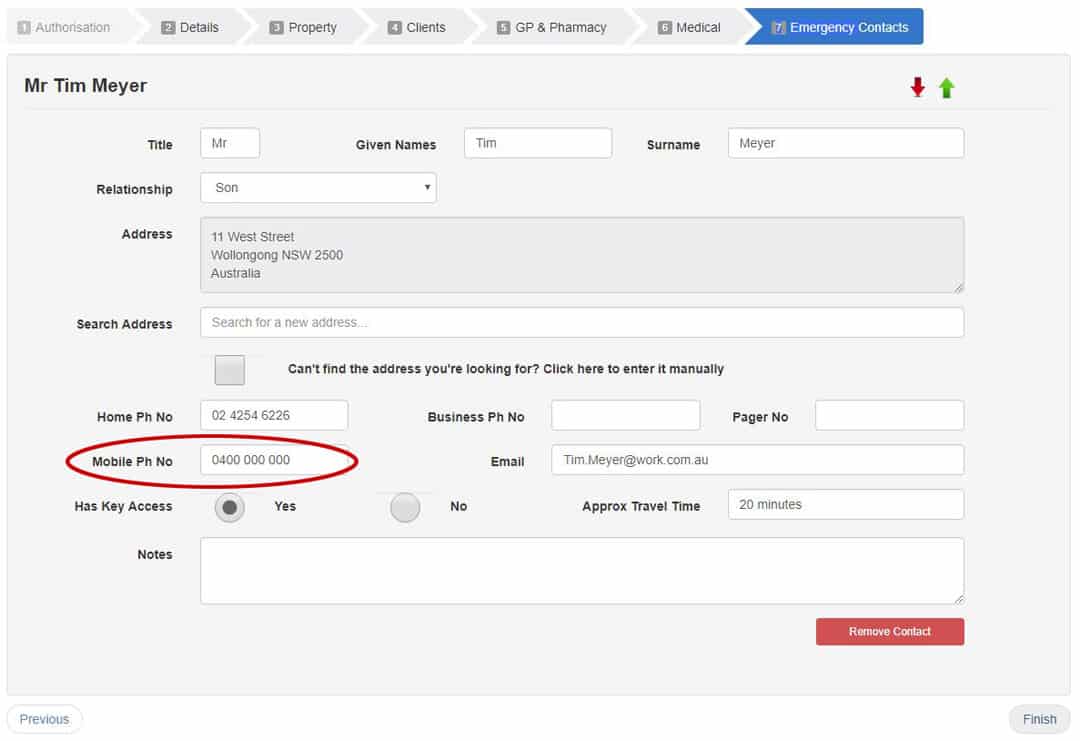Select Yes for Has Key Access
1080x741 pixels.
click(229, 508)
